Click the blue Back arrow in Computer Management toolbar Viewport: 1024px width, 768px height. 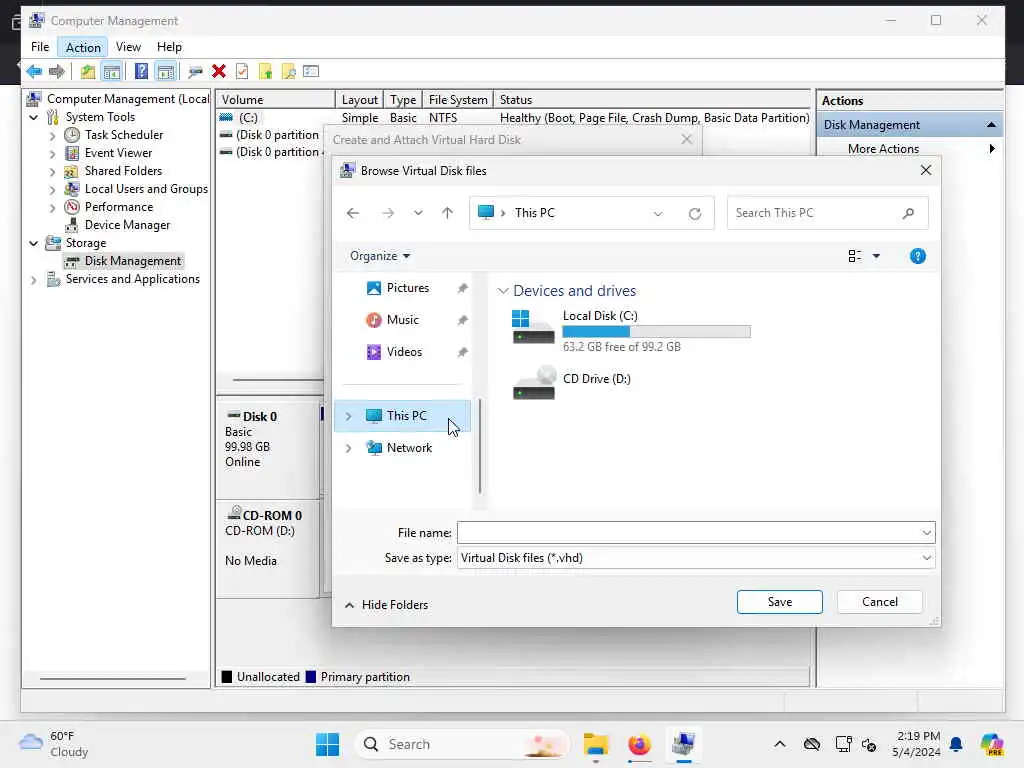point(34,71)
